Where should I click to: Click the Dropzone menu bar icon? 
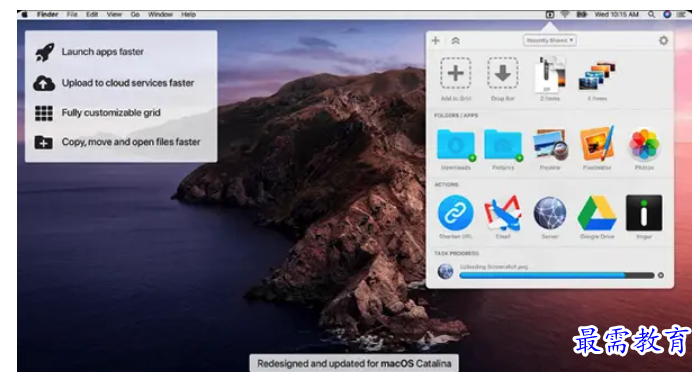pyautogui.click(x=550, y=15)
